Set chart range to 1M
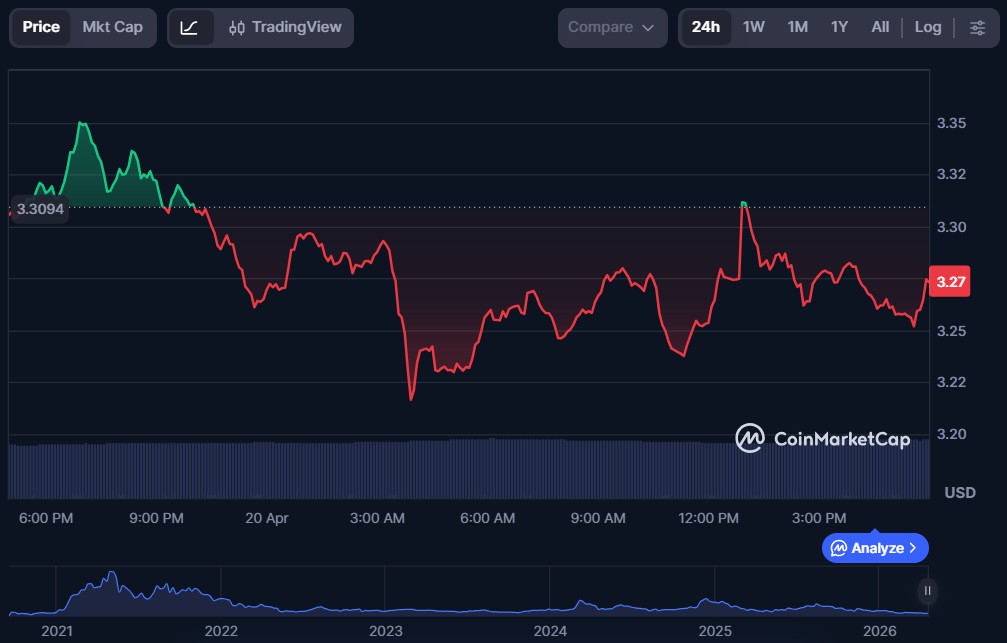 [797, 27]
